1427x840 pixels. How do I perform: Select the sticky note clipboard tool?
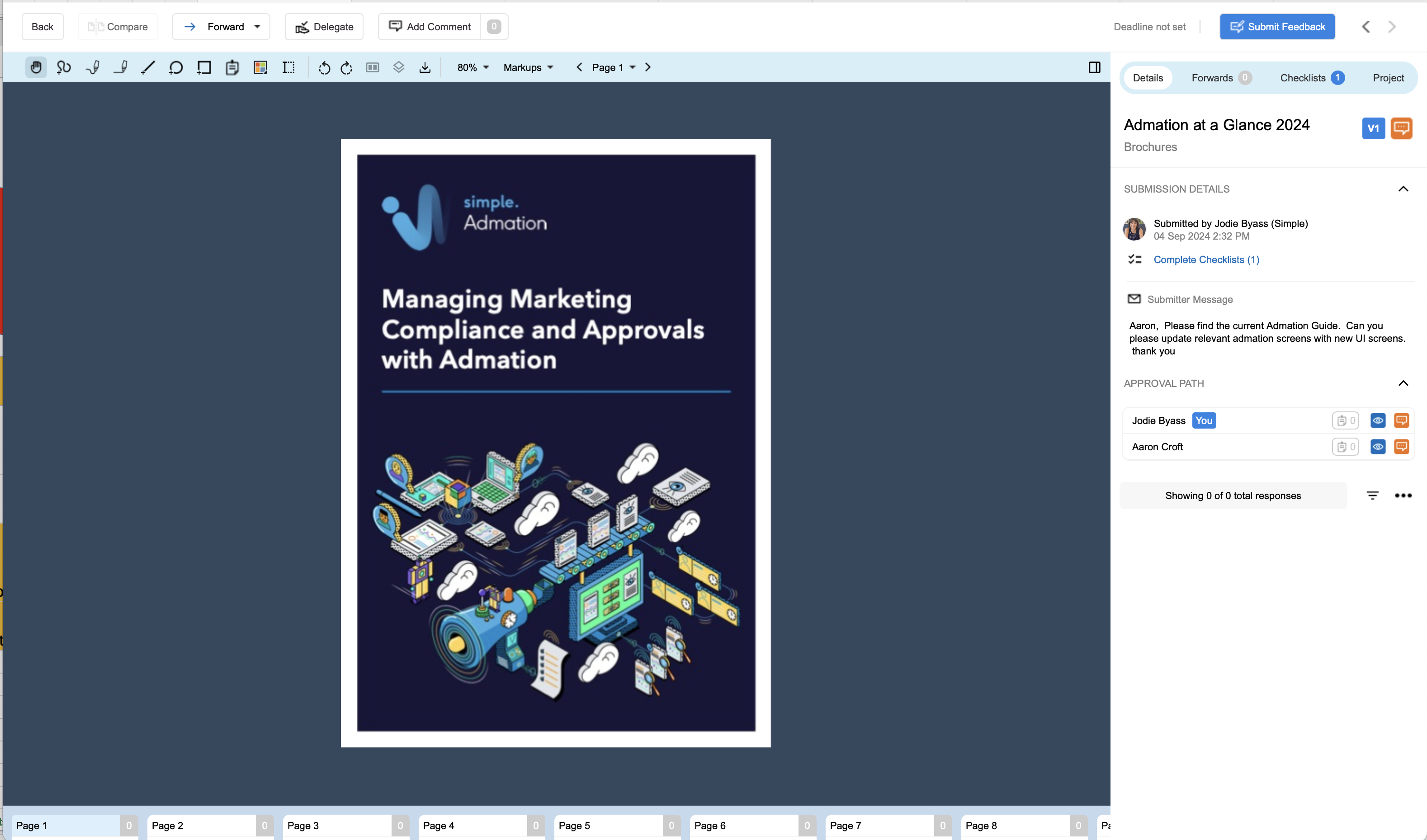point(232,67)
